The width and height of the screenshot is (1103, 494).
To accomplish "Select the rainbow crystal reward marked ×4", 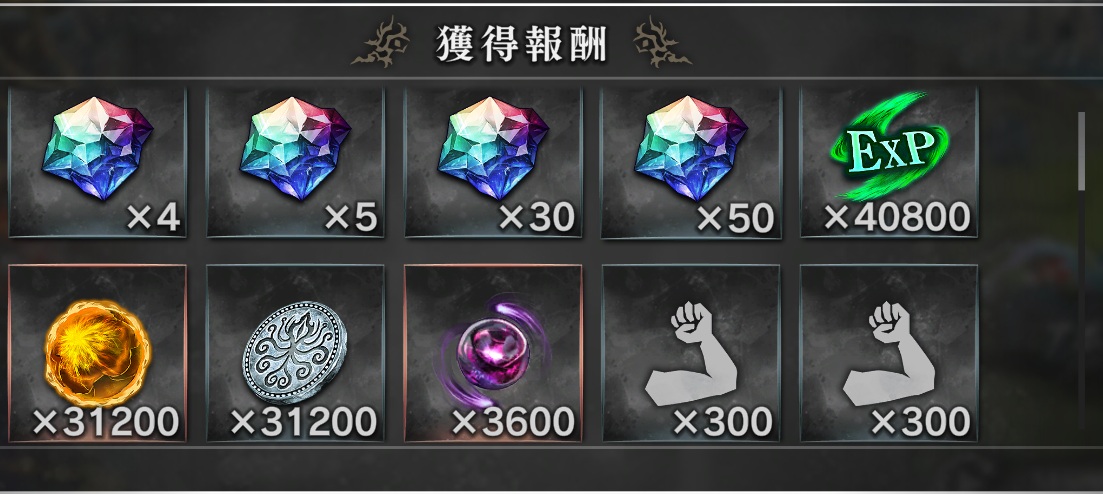I will [x=97, y=162].
